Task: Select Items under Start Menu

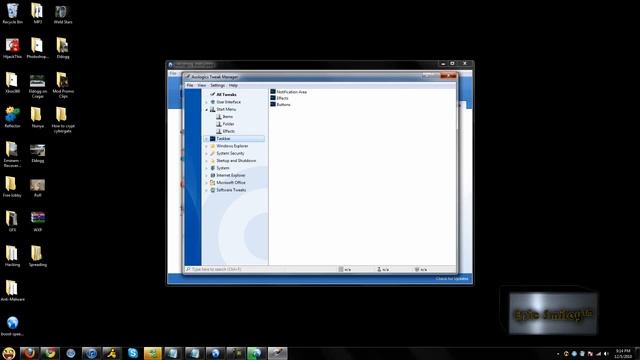Action: [224, 117]
